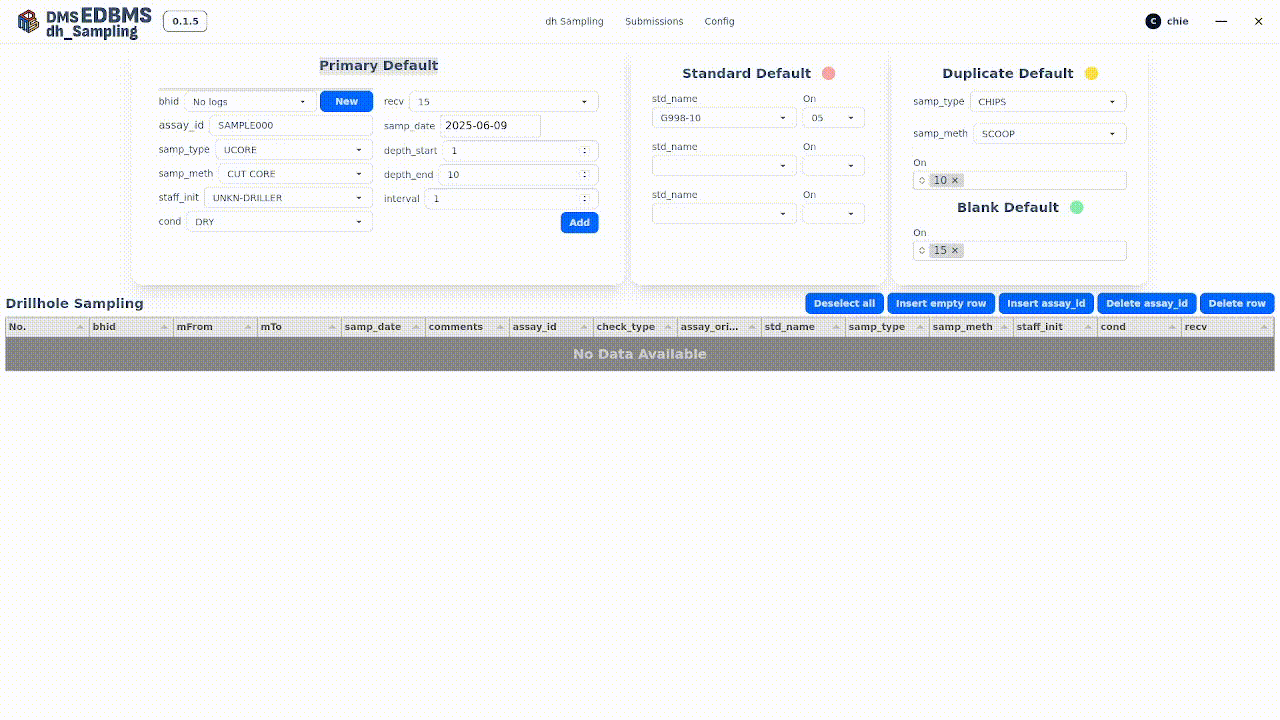
Task: Click the interval field spinner arrows
Action: [x=585, y=199]
